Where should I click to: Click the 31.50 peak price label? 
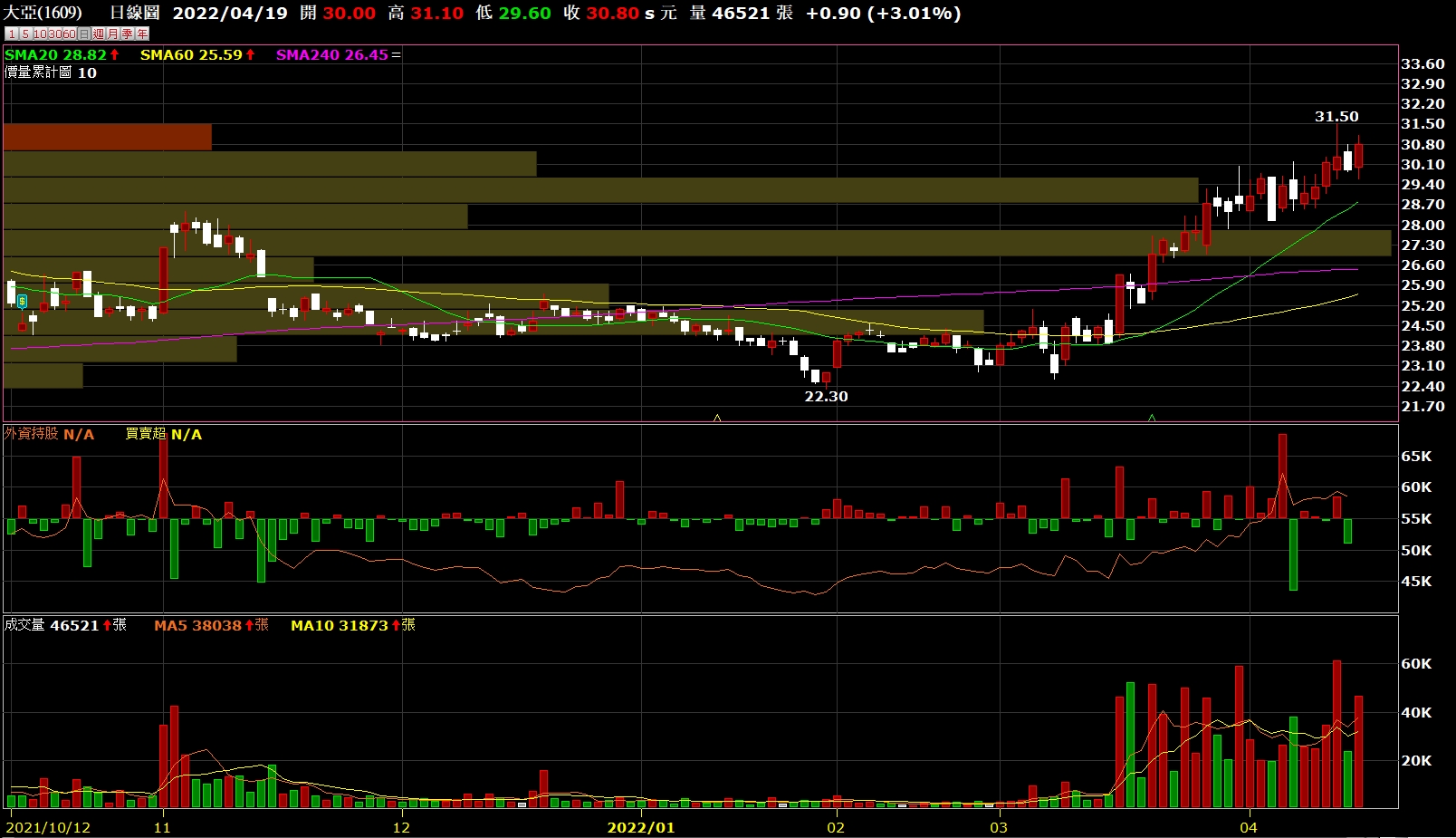[x=1336, y=116]
